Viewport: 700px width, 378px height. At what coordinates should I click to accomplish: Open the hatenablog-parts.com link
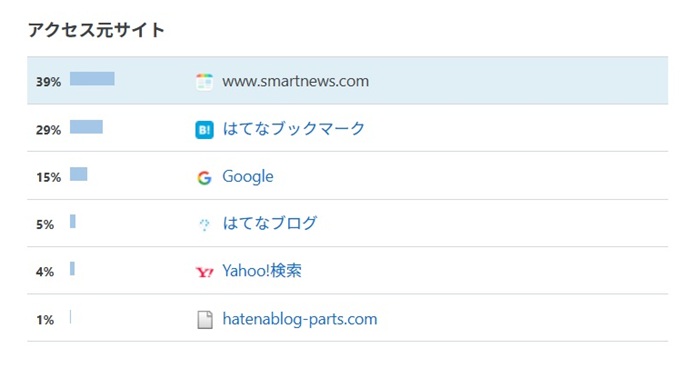[x=300, y=319]
